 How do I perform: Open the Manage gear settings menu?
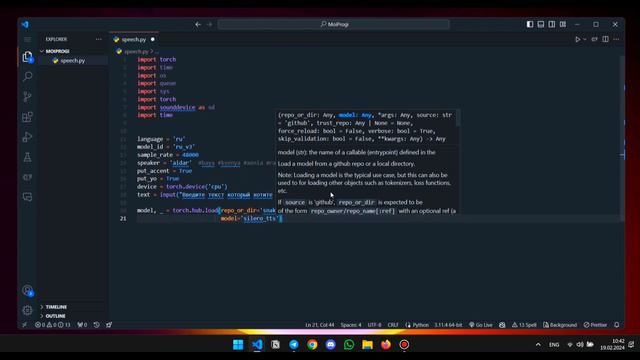(x=27, y=310)
